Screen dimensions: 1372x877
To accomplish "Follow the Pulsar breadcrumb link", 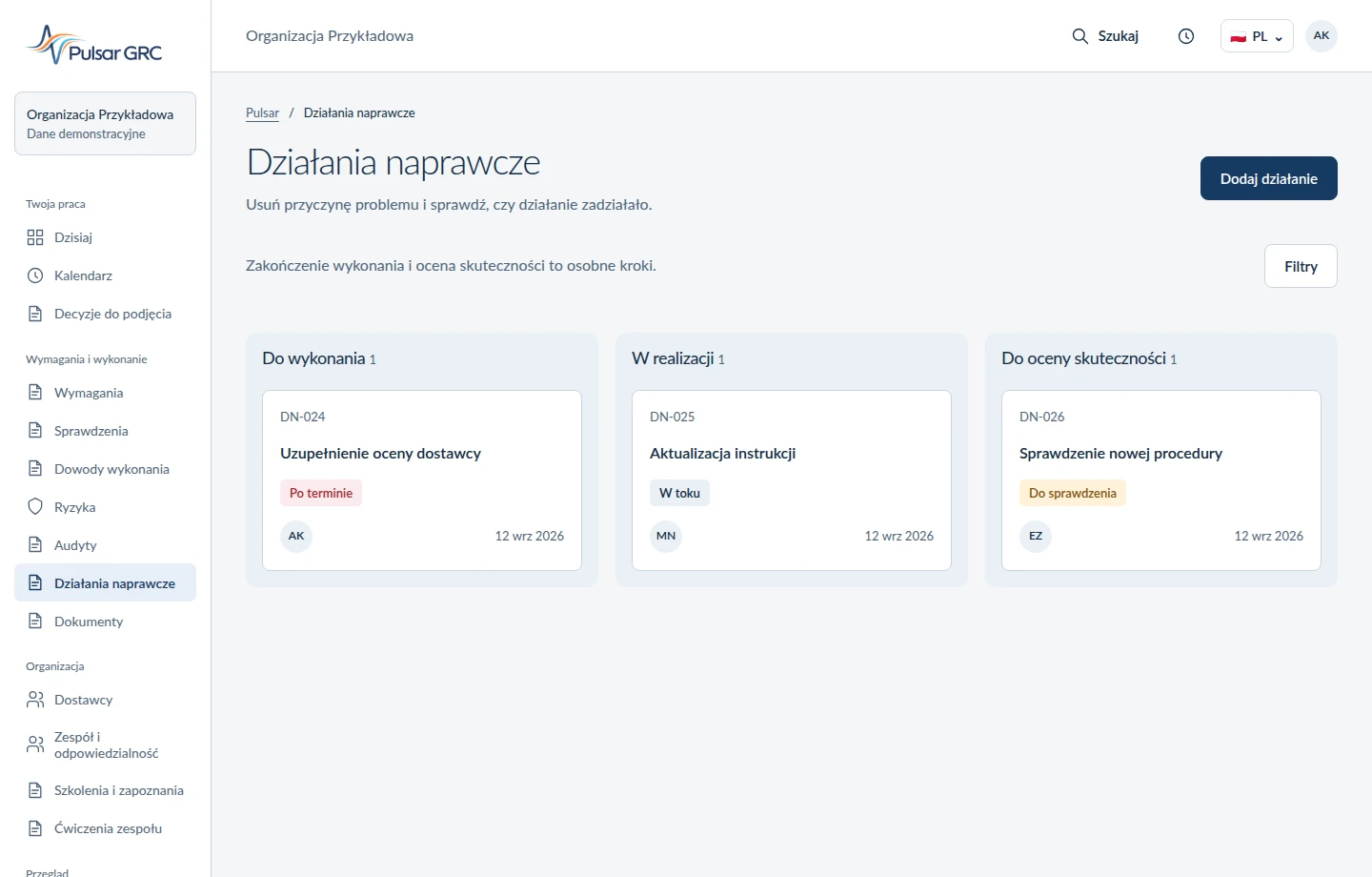I will click(262, 112).
